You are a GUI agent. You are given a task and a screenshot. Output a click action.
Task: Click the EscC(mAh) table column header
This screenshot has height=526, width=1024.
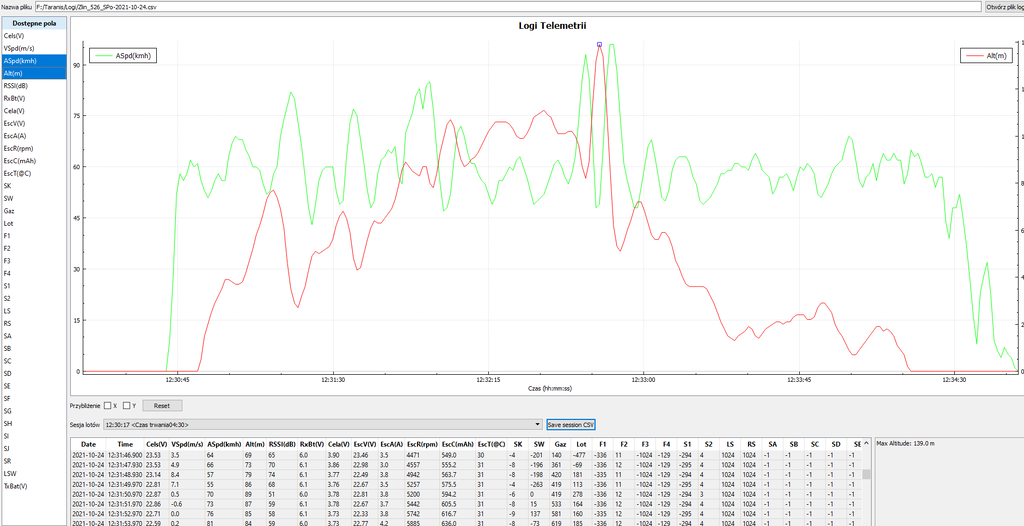(458, 444)
